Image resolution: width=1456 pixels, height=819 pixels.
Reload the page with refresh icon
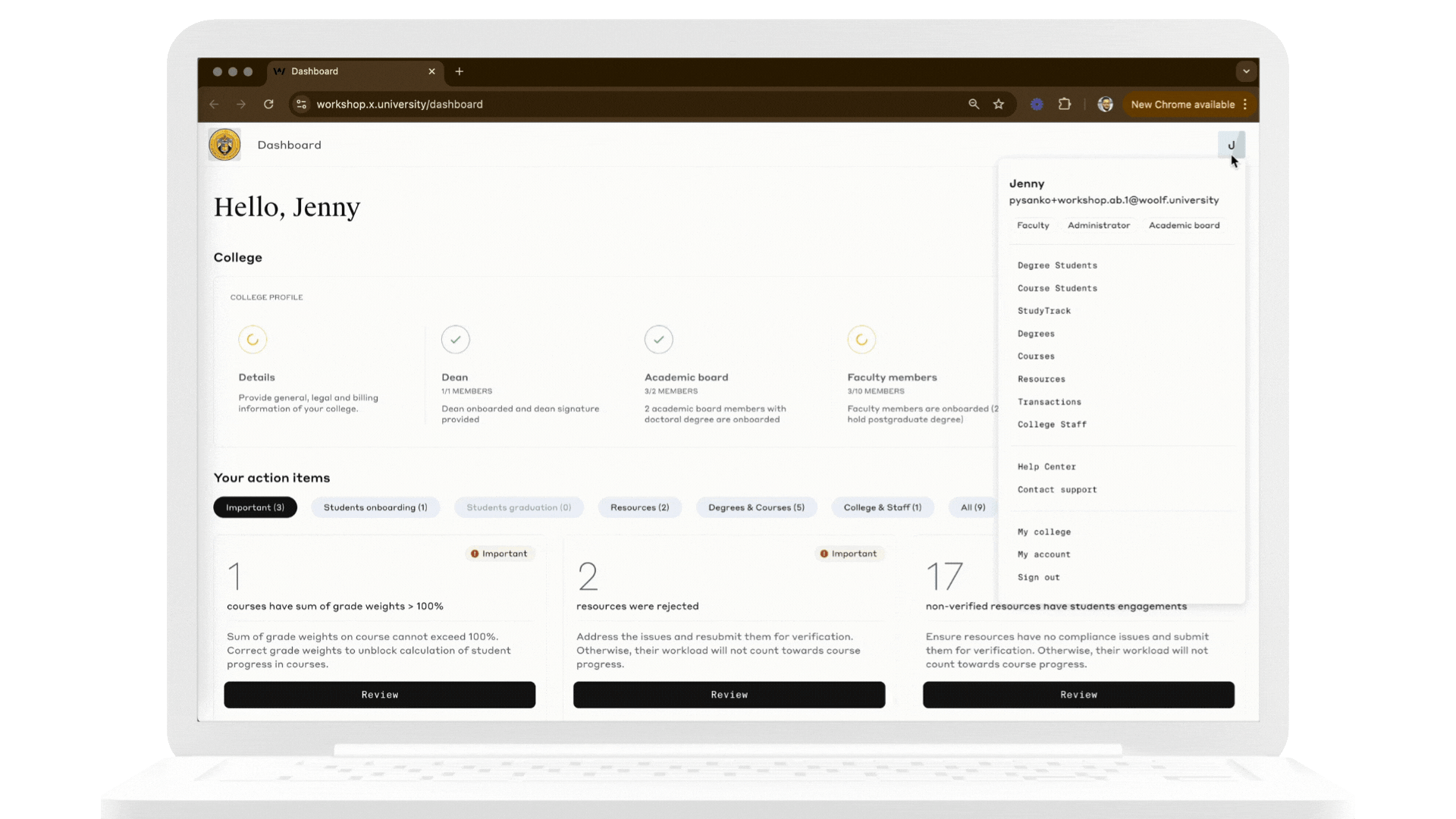268,105
